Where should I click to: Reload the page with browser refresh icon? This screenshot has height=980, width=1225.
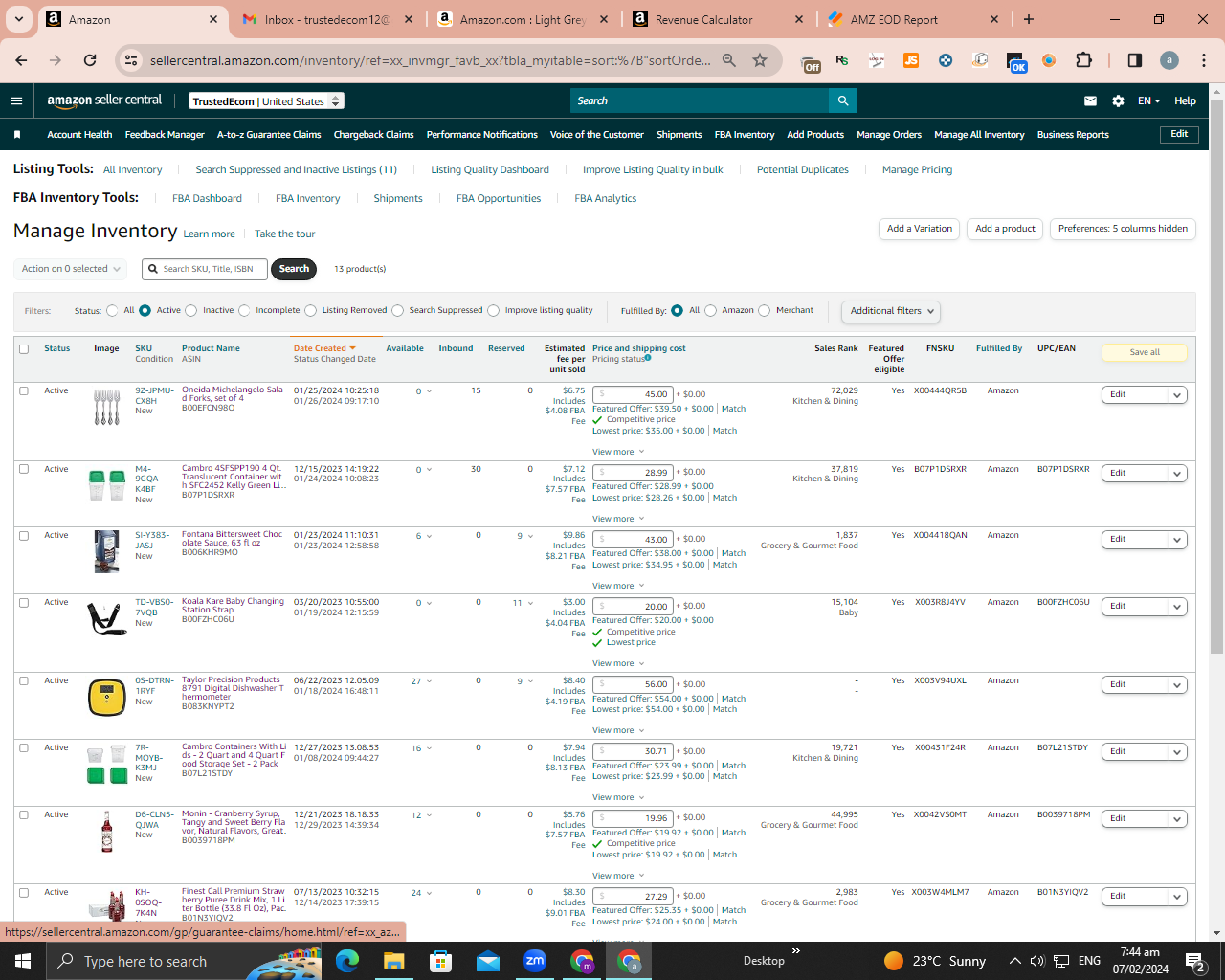(x=90, y=60)
